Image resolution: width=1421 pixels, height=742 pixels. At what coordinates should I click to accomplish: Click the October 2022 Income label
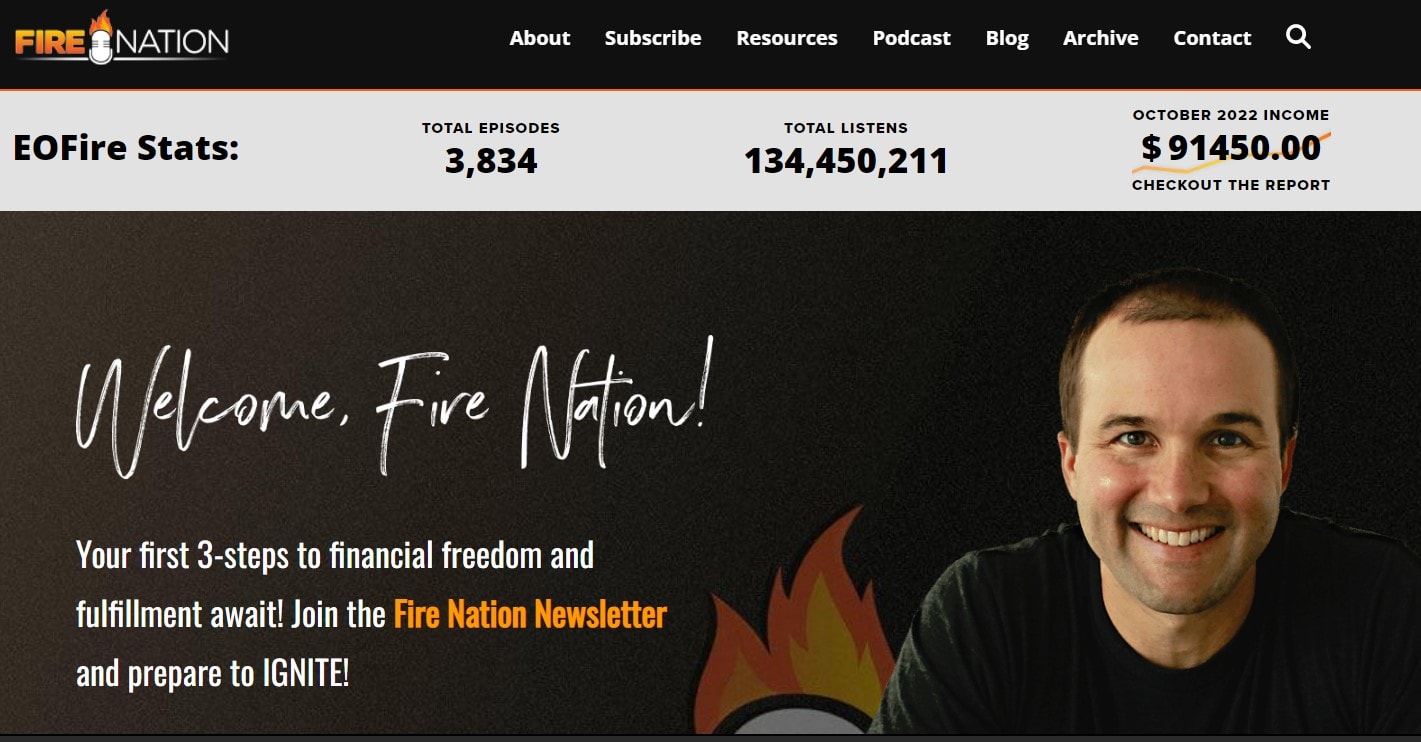tap(1231, 115)
